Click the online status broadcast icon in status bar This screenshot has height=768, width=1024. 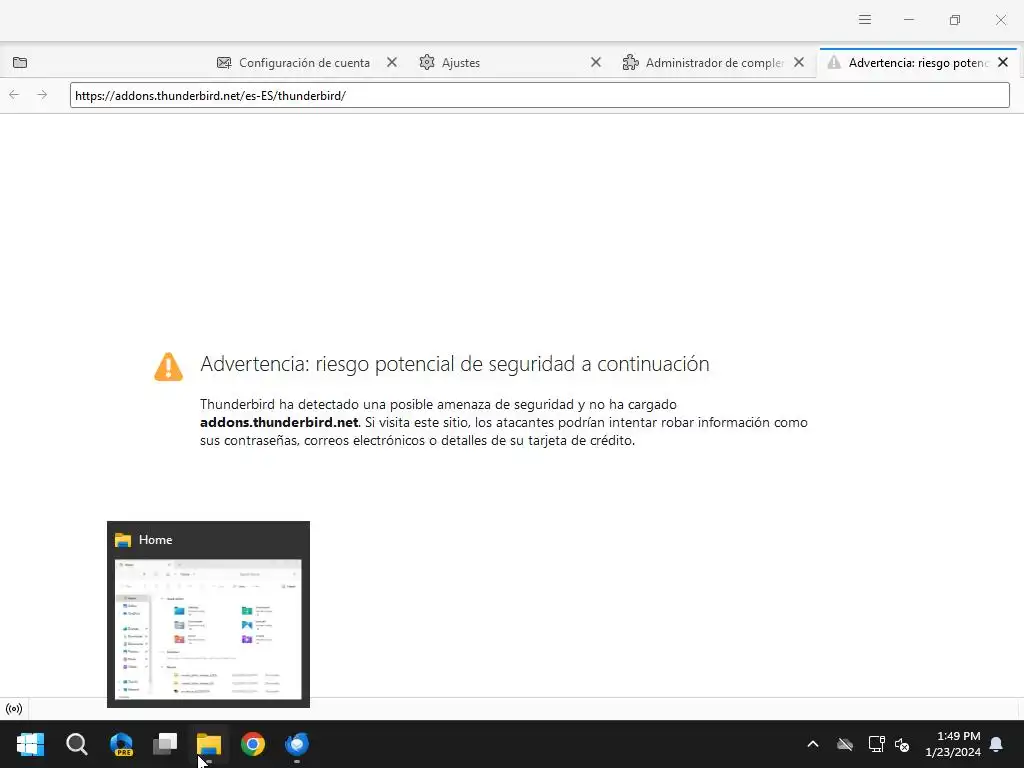pos(14,709)
